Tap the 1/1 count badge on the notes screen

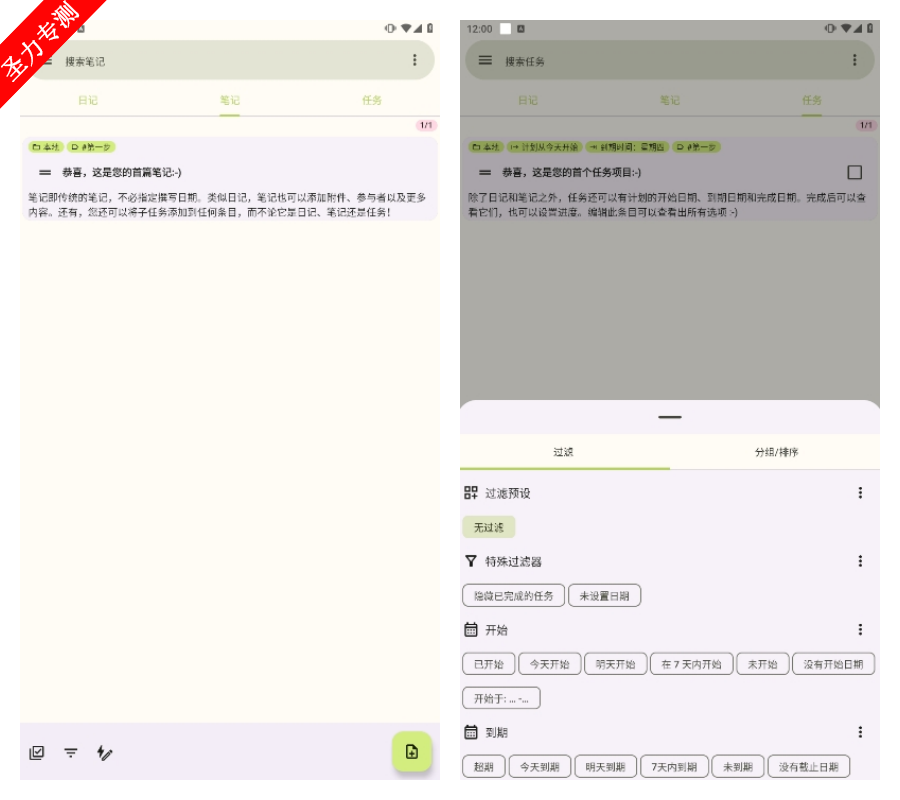[426, 125]
